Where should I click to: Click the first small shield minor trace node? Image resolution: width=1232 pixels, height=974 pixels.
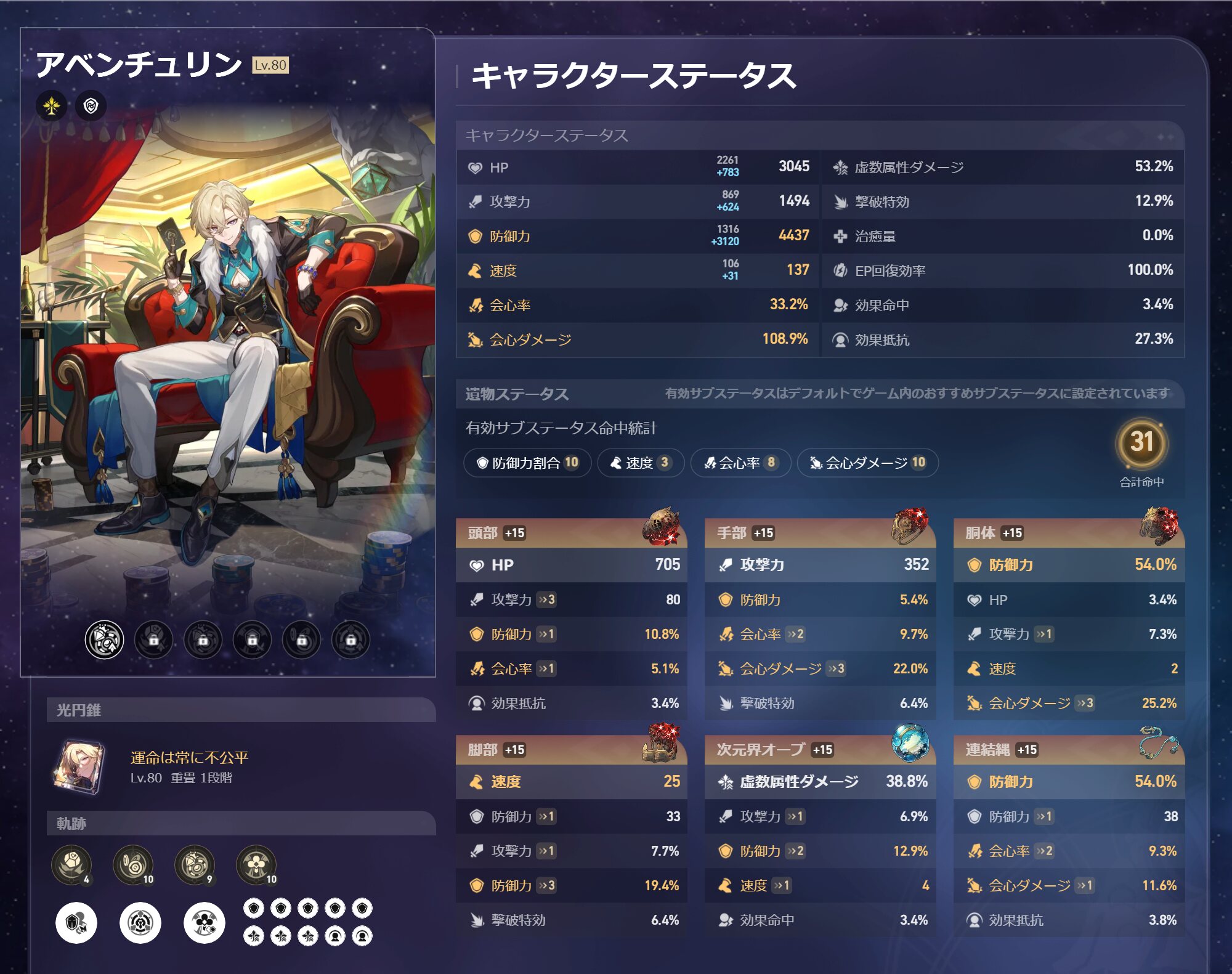point(254,908)
